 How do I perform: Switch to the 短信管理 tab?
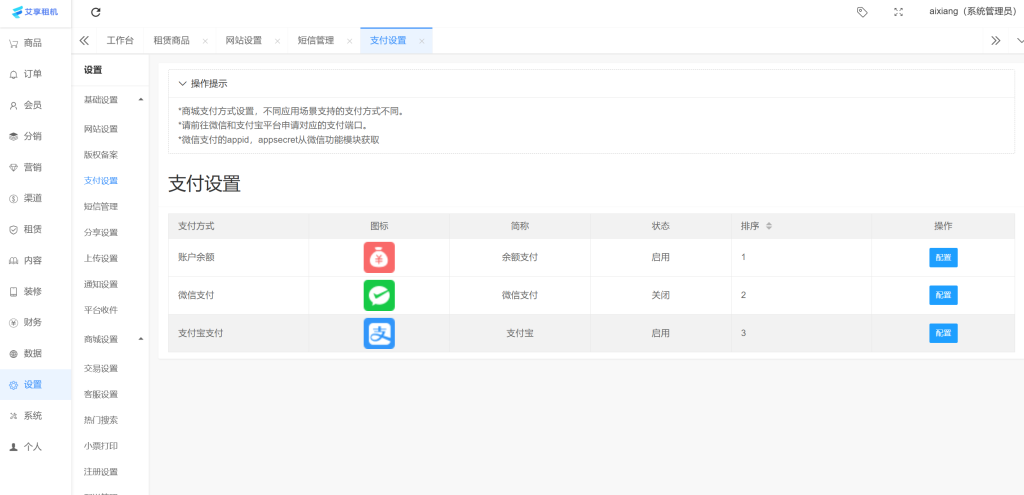[x=315, y=40]
